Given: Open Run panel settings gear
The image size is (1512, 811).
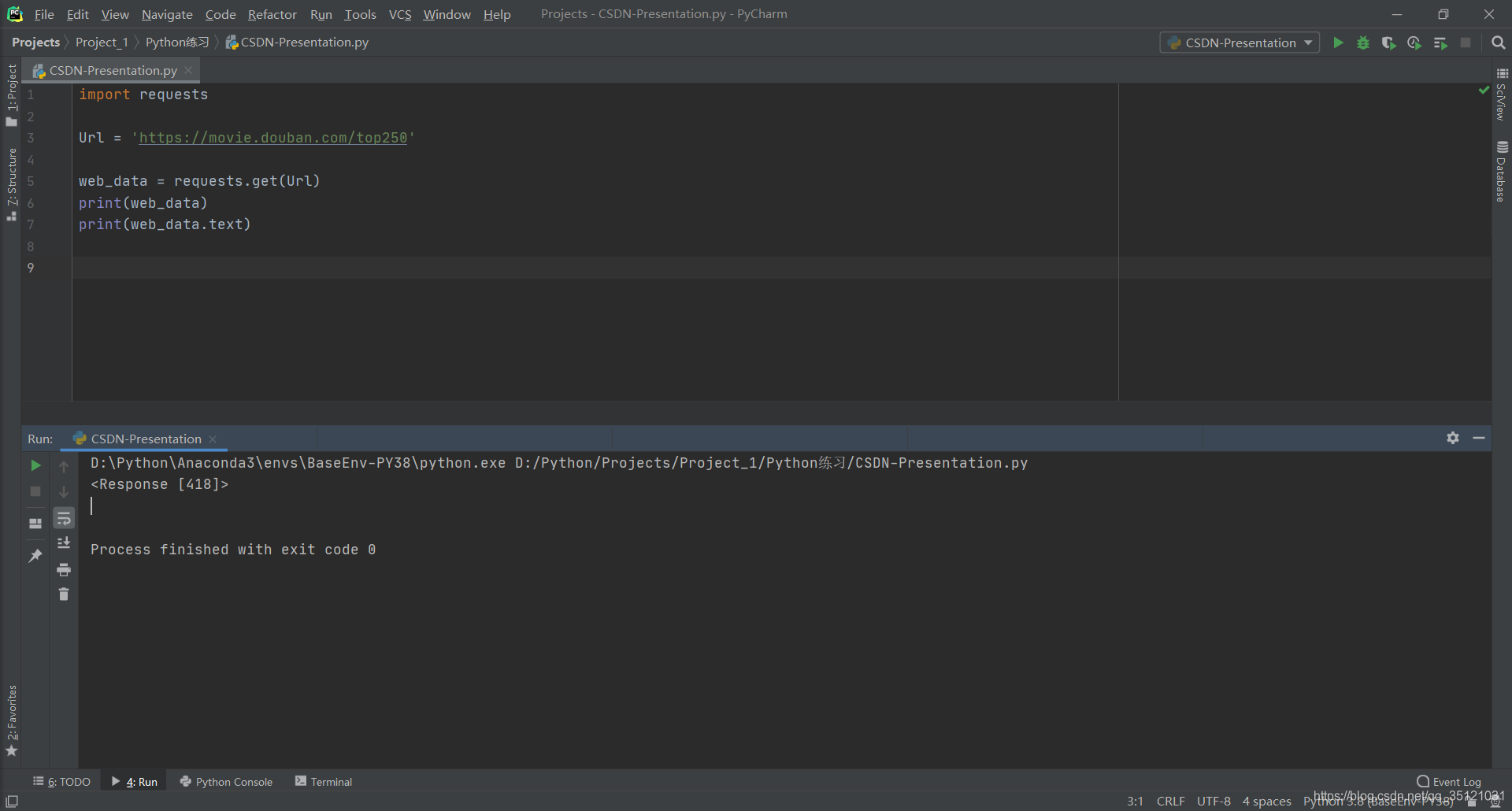Looking at the screenshot, I should pos(1453,438).
